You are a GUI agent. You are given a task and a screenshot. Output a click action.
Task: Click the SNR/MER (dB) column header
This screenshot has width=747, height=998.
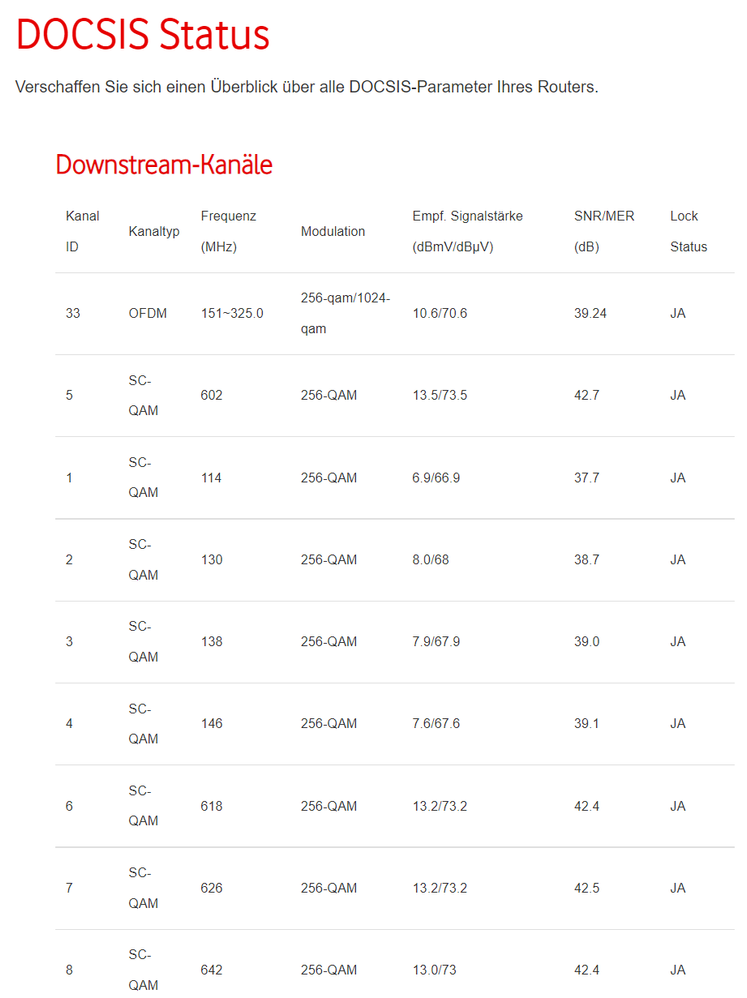(x=604, y=231)
